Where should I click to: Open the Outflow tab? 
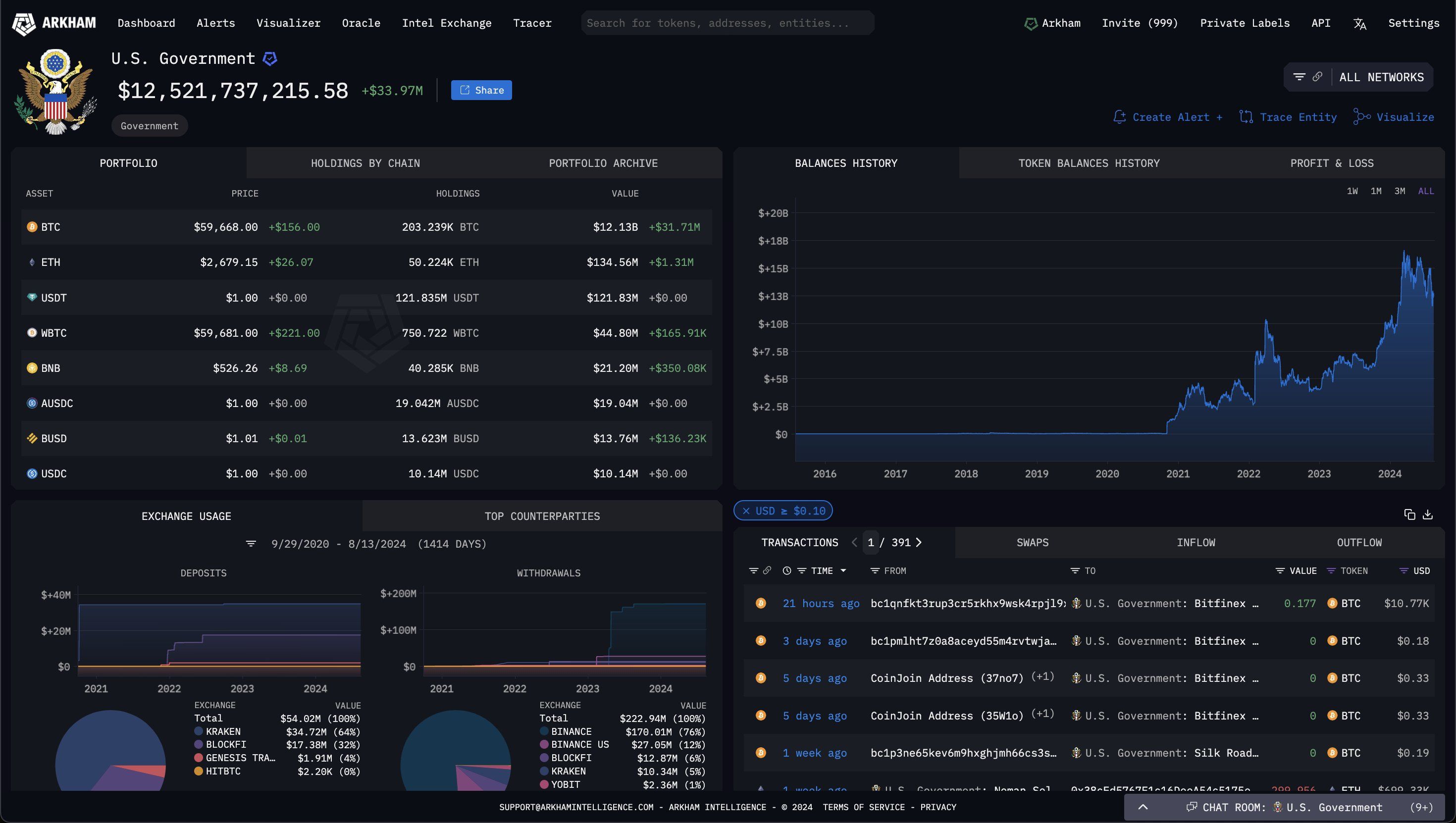pyautogui.click(x=1359, y=543)
